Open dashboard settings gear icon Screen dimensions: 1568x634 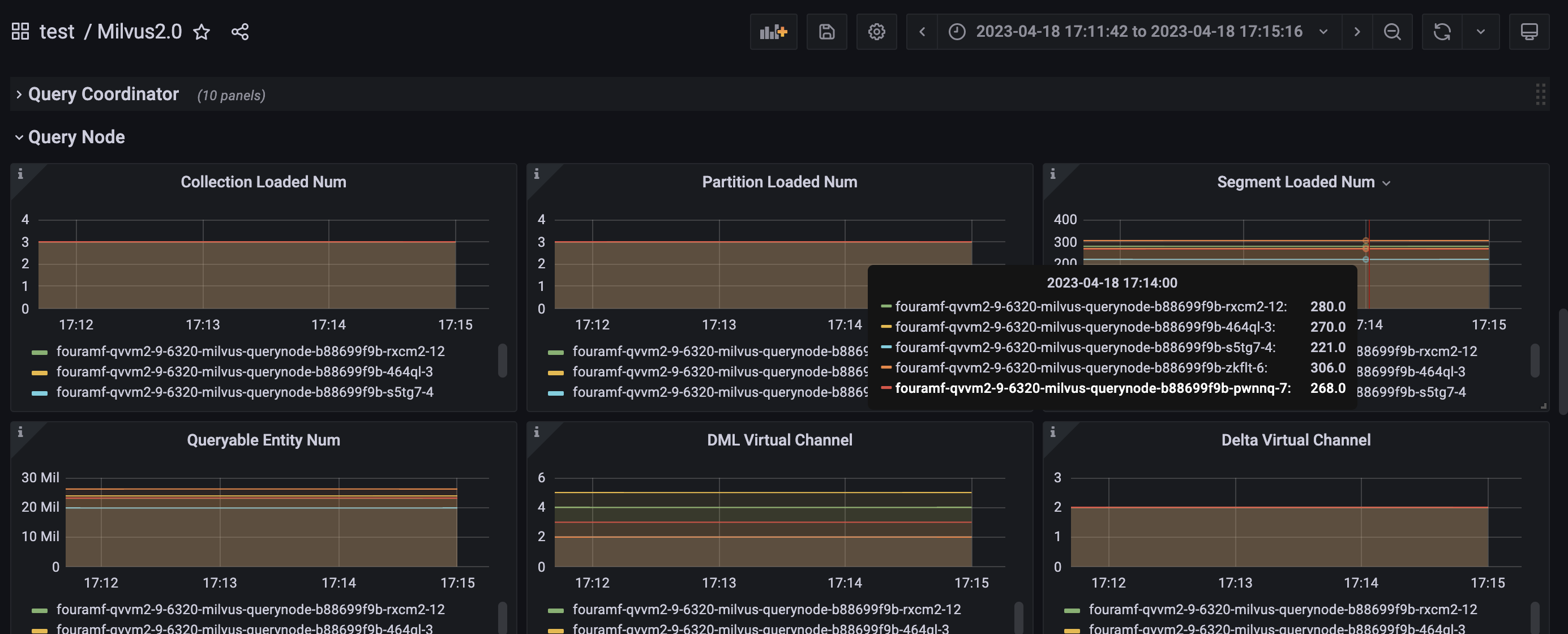pyautogui.click(x=876, y=32)
